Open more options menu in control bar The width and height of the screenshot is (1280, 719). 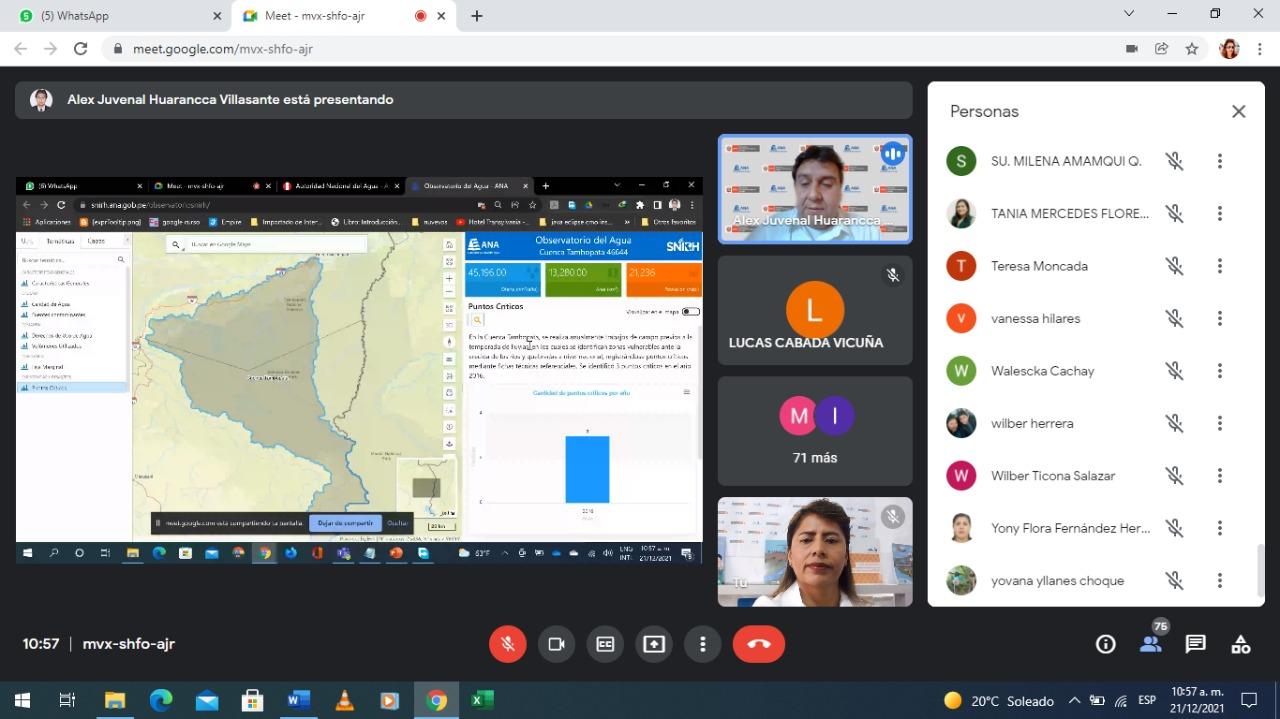(x=703, y=644)
